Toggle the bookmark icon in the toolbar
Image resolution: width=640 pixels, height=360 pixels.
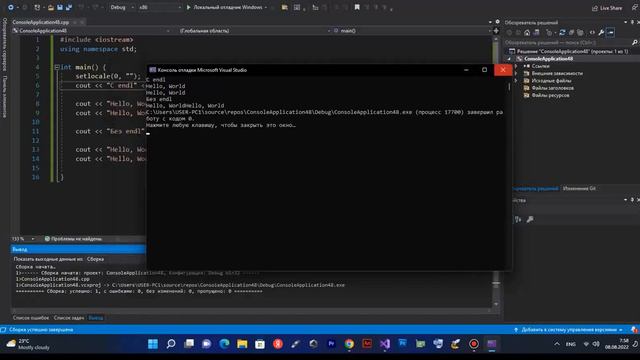[x=357, y=7]
